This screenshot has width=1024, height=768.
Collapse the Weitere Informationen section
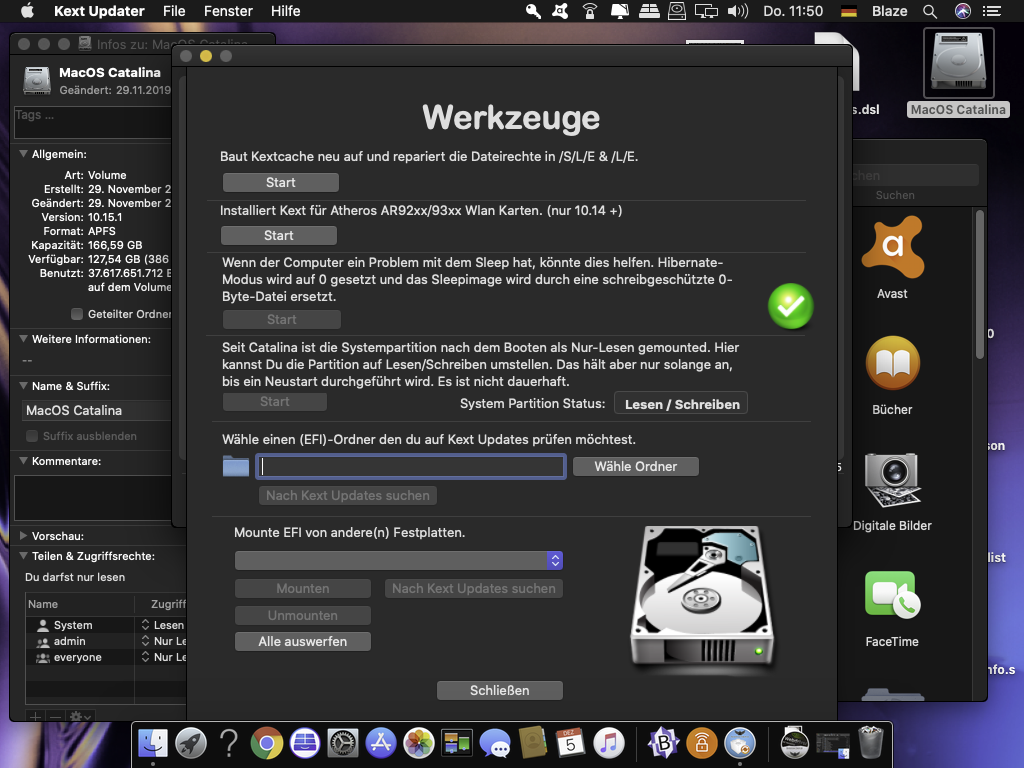(24, 339)
